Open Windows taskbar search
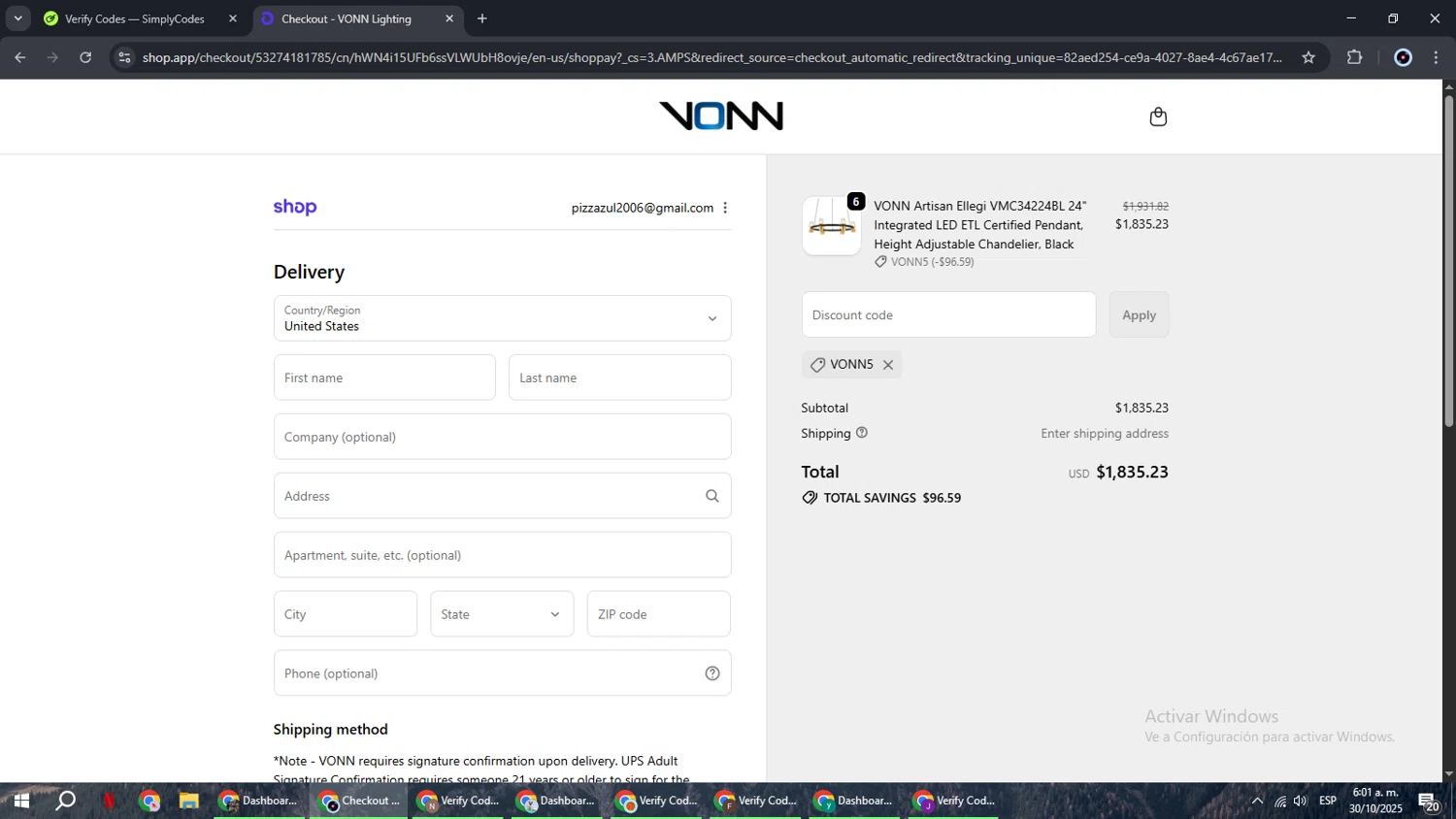Screen dimensions: 1456x819 65,801
